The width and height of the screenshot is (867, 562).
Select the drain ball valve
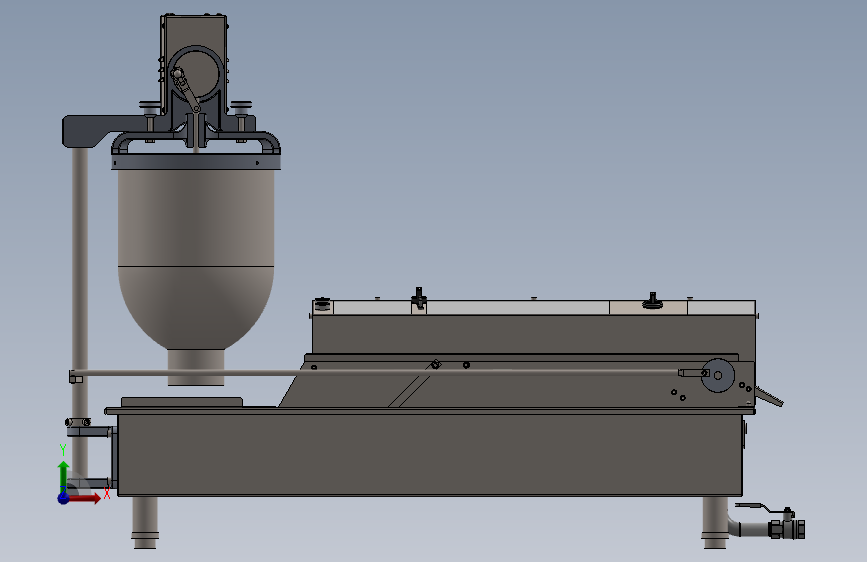click(x=787, y=528)
